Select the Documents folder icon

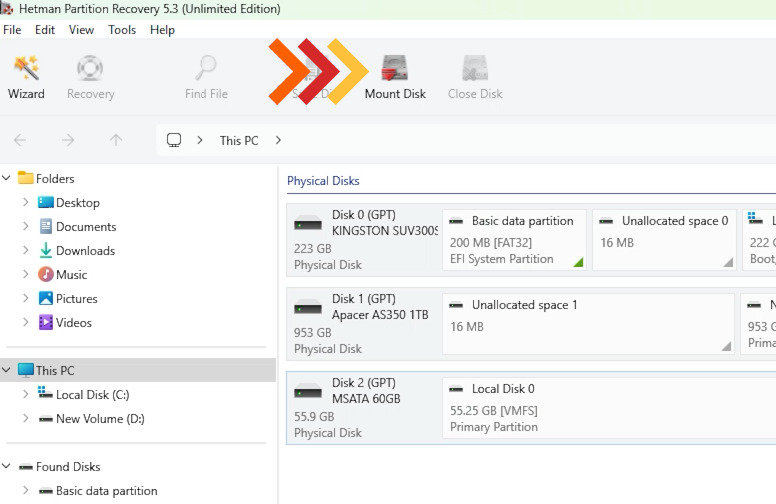46,226
